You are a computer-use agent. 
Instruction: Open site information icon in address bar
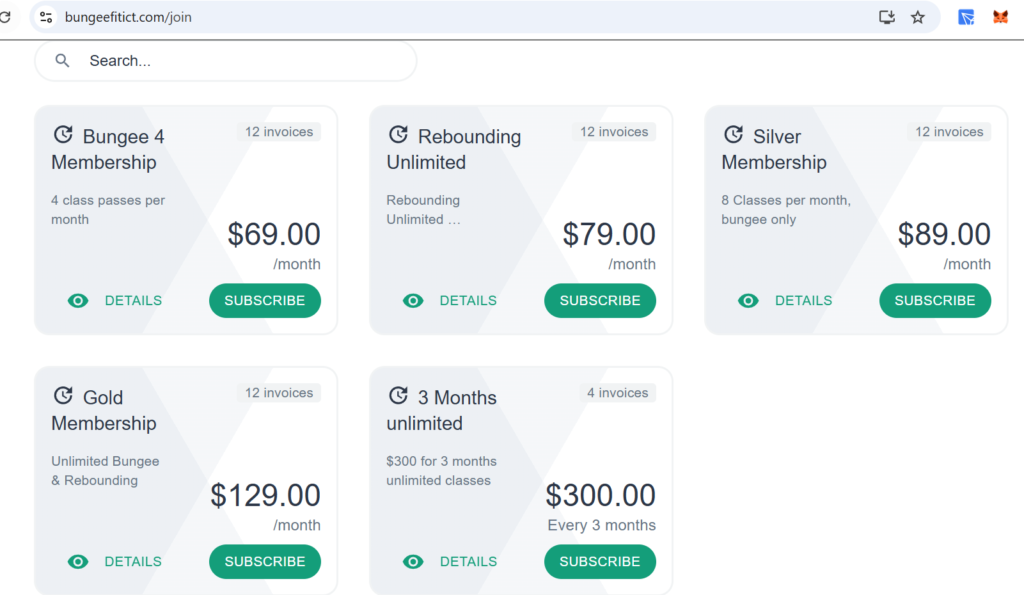click(46, 17)
